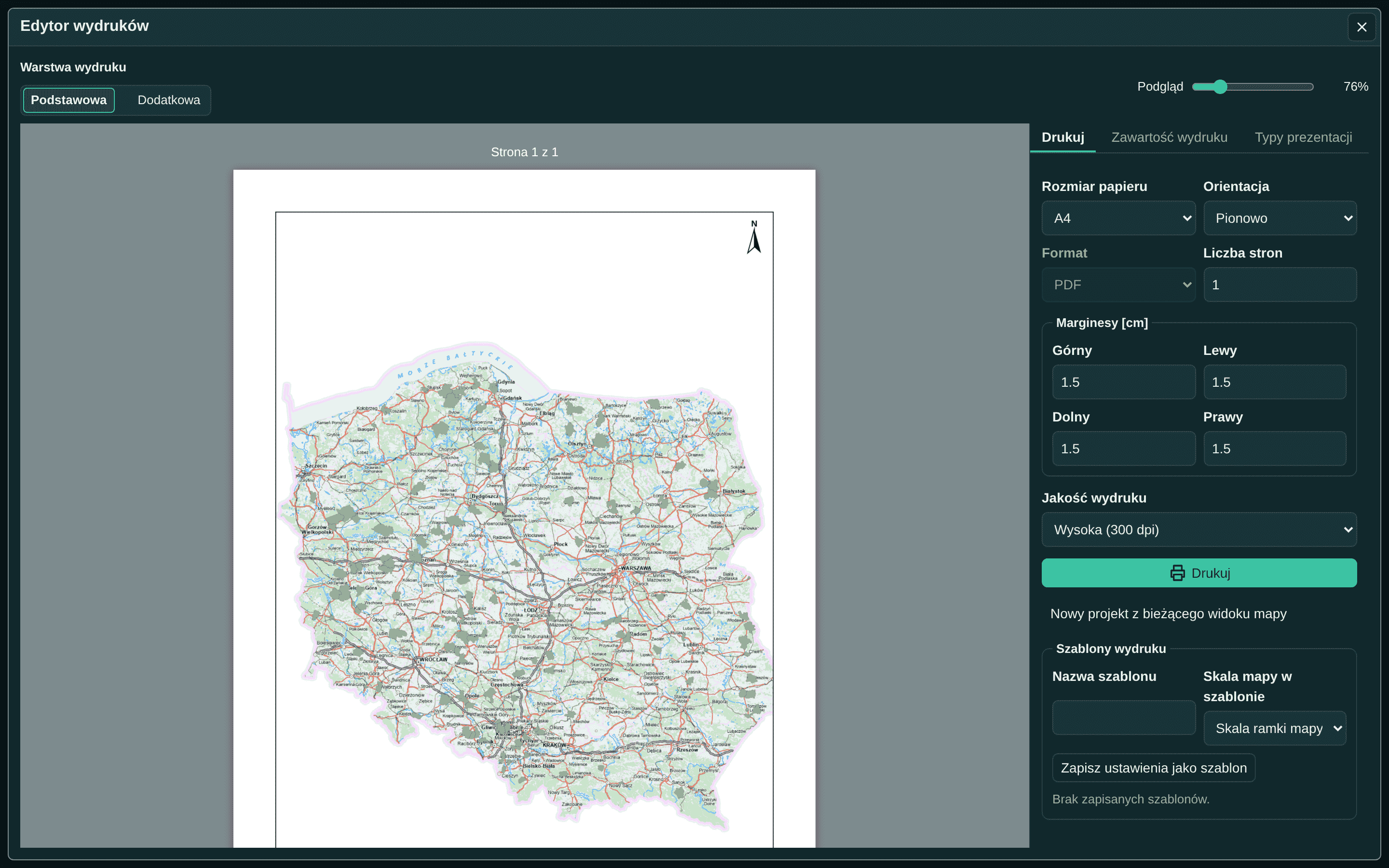Screen dimensions: 1389x868
Task: Expand the Orientacja Pionowo dropdown
Action: (1280, 218)
